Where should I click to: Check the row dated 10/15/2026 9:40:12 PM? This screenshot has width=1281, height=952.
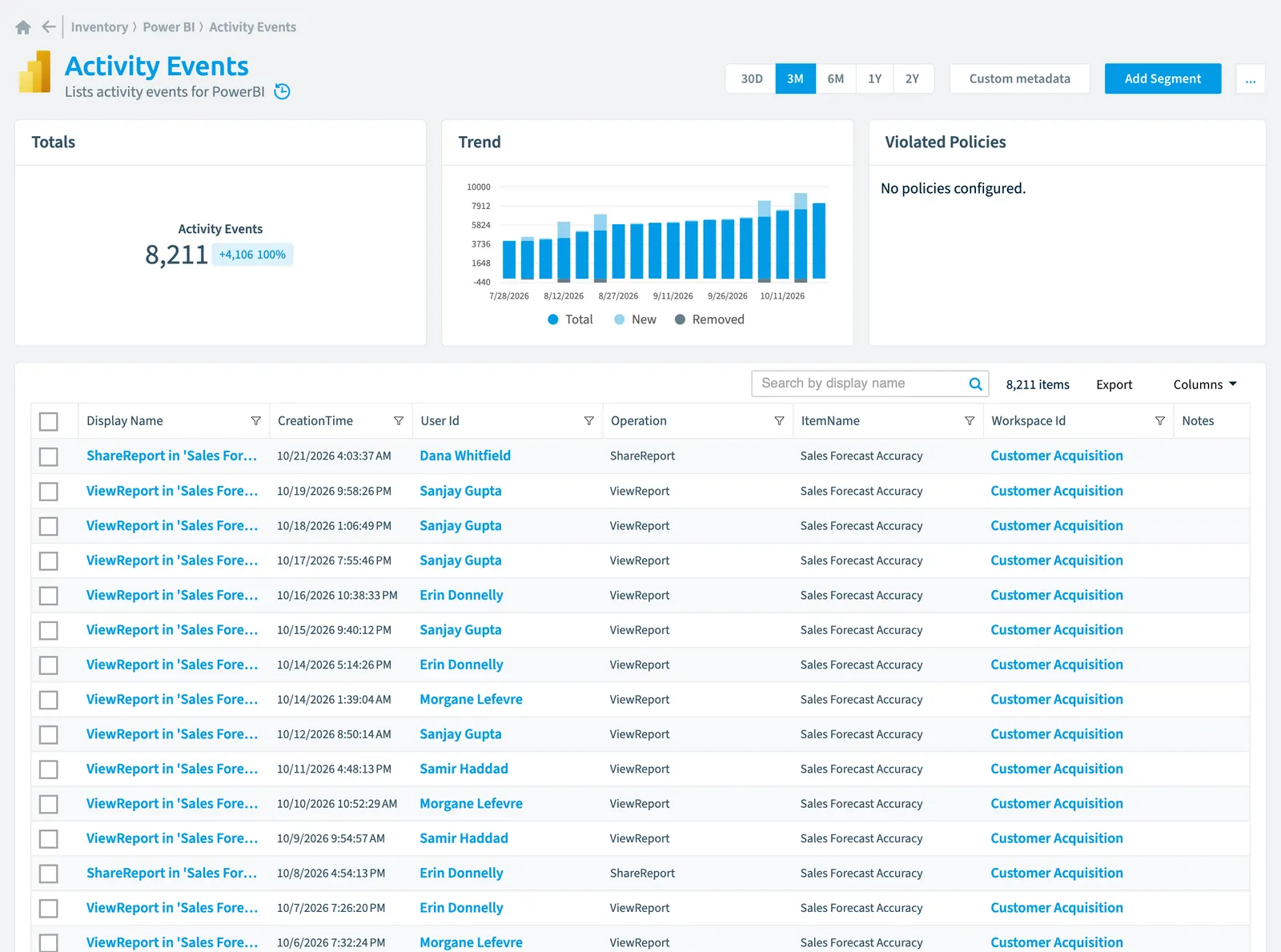(49, 630)
